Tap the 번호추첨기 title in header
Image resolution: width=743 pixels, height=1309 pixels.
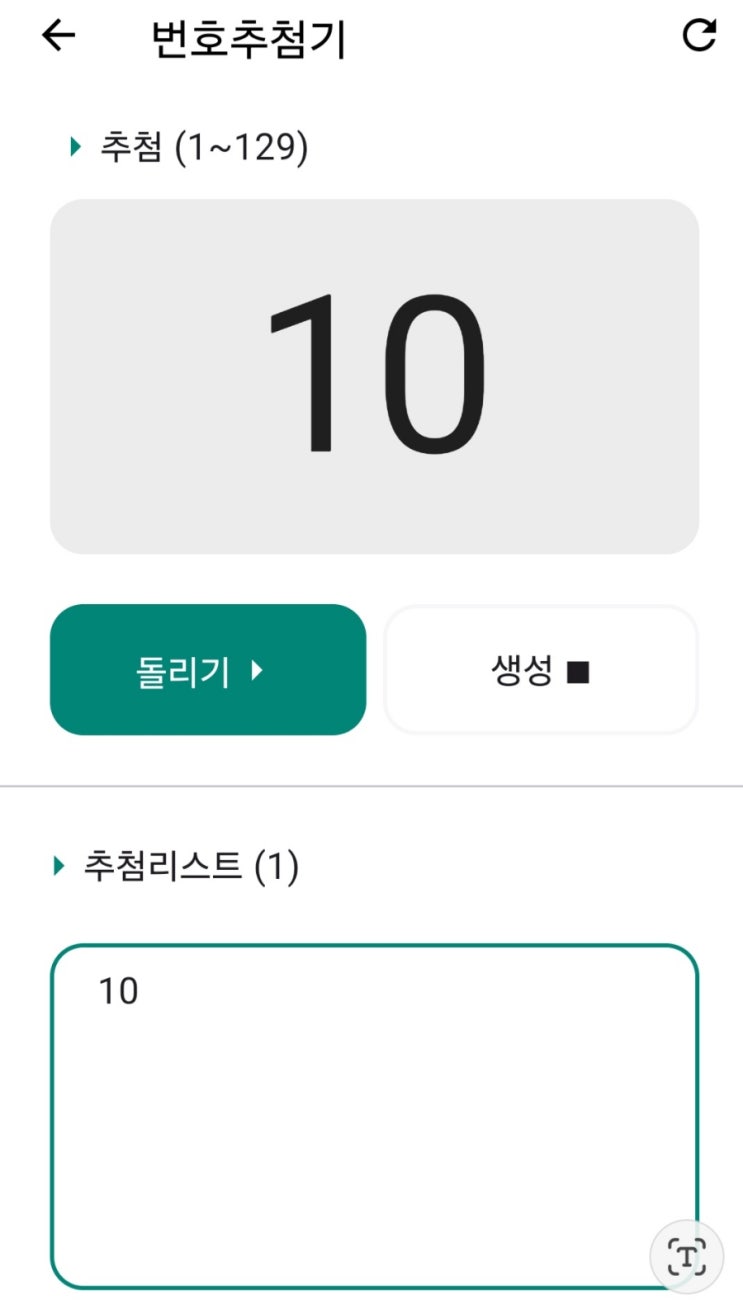coord(249,39)
